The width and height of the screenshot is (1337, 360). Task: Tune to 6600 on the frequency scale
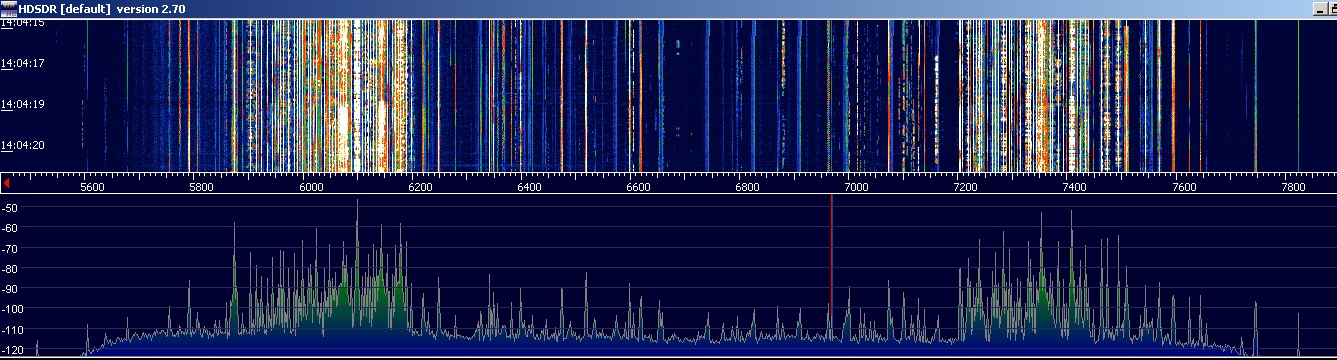click(x=637, y=187)
